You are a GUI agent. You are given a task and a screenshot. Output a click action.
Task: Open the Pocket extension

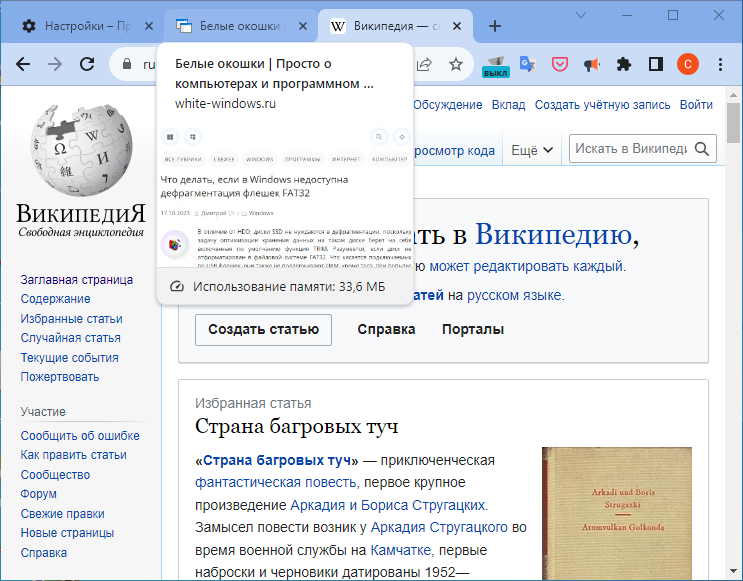[x=560, y=64]
